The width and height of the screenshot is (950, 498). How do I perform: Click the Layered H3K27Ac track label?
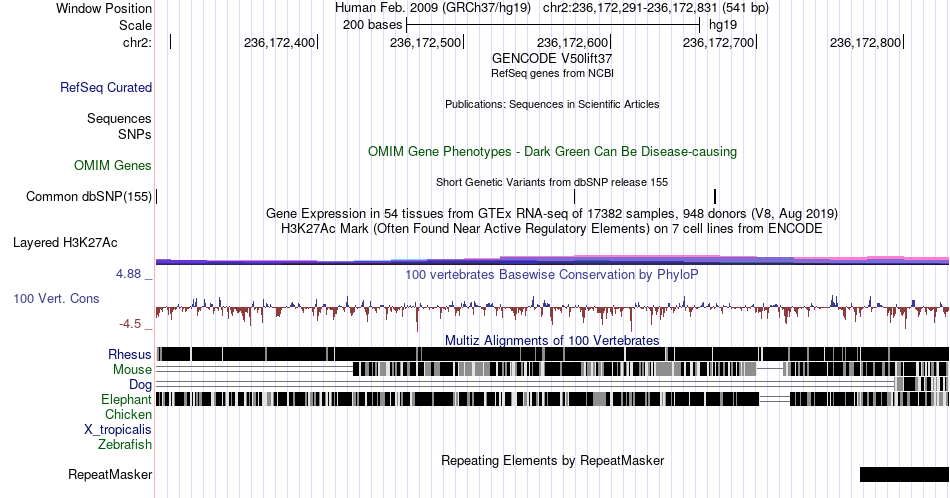[65, 242]
